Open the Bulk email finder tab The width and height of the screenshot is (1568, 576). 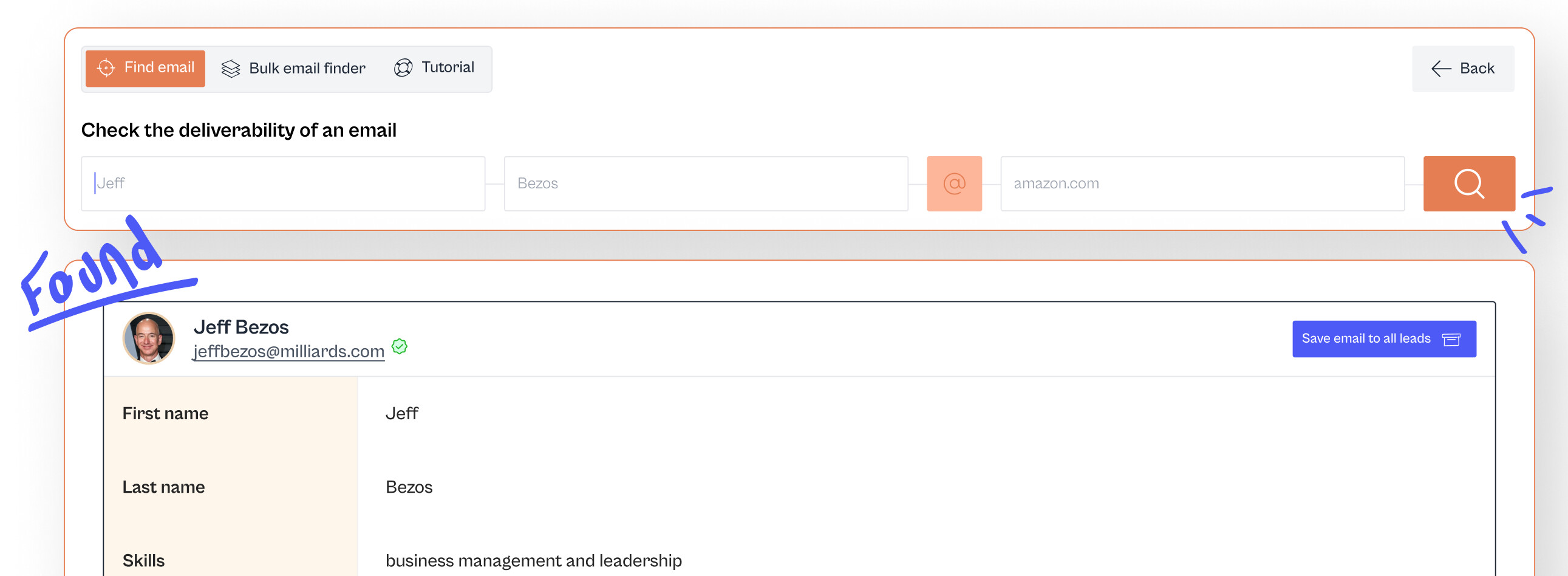point(294,69)
